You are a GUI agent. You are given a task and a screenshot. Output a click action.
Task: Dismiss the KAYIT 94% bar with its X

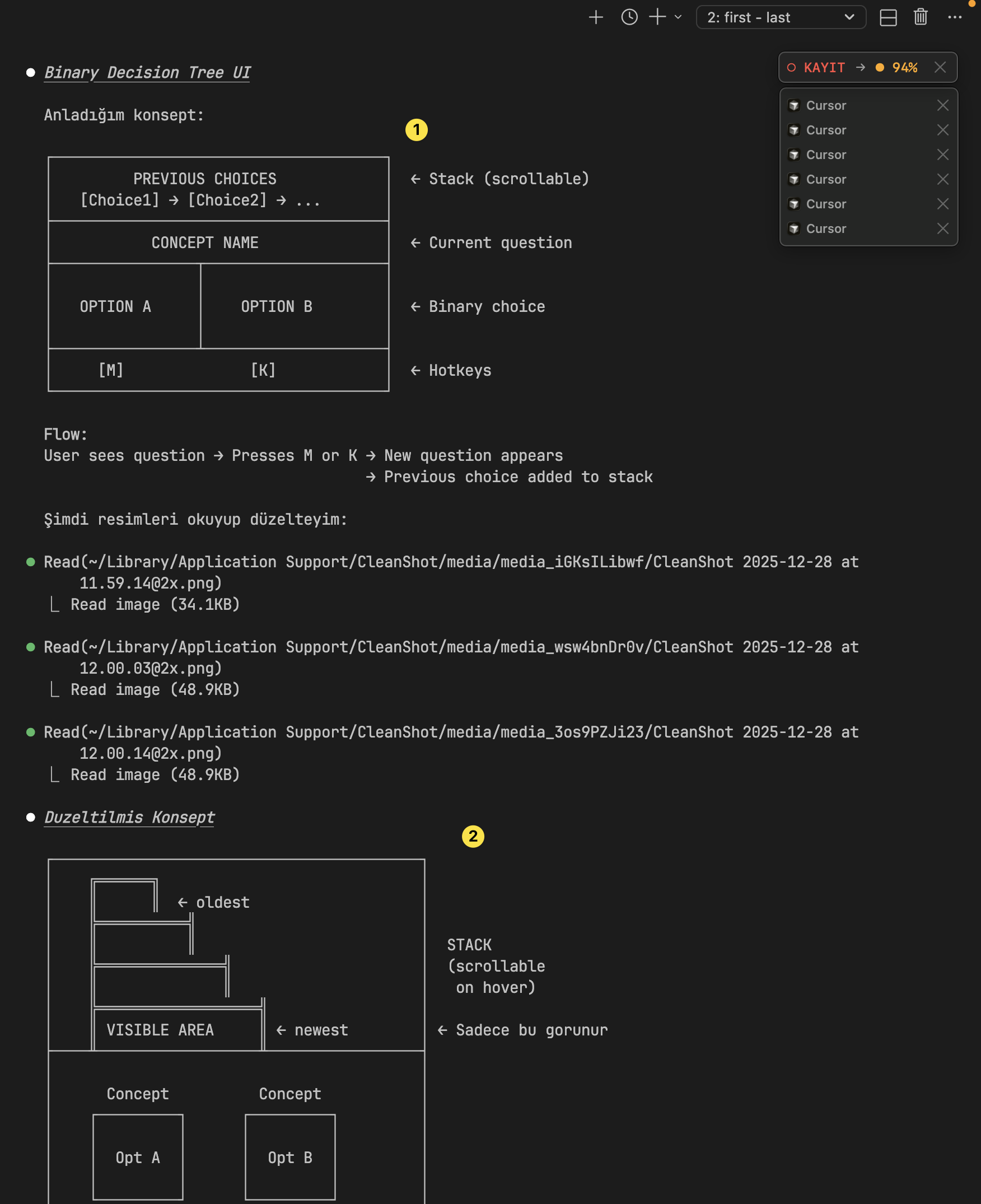point(940,67)
